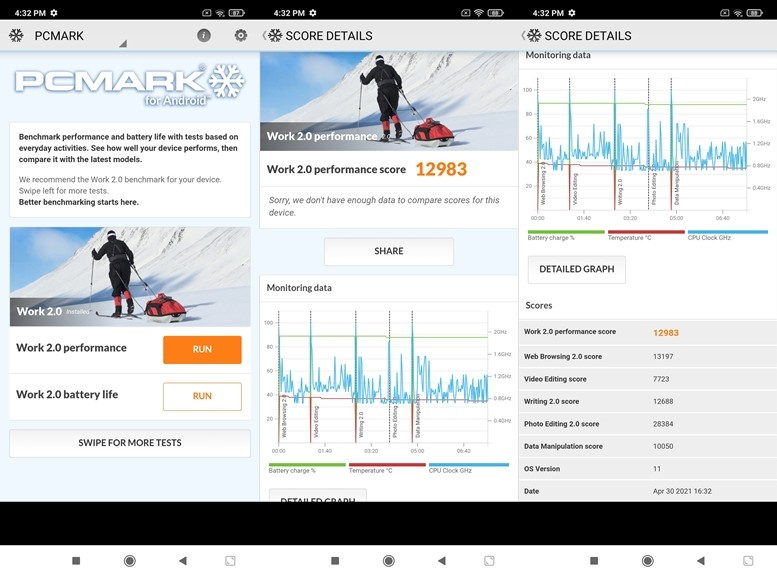Screen dimensions: 777x576
Task: Tap the Work 2.0 skier thumbnail on home
Action: [130, 277]
